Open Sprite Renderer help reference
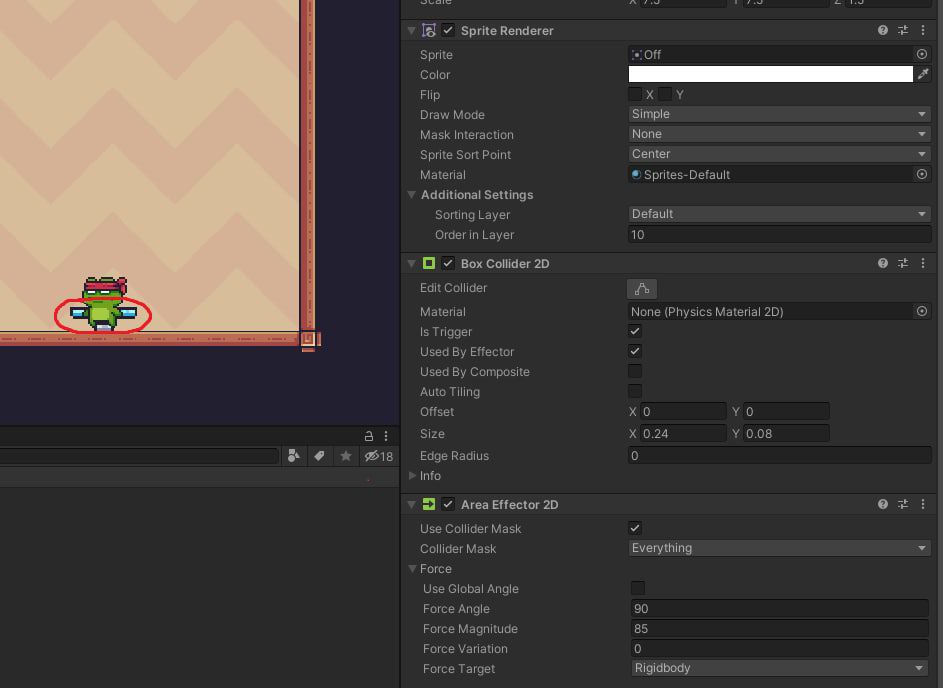 [882, 30]
